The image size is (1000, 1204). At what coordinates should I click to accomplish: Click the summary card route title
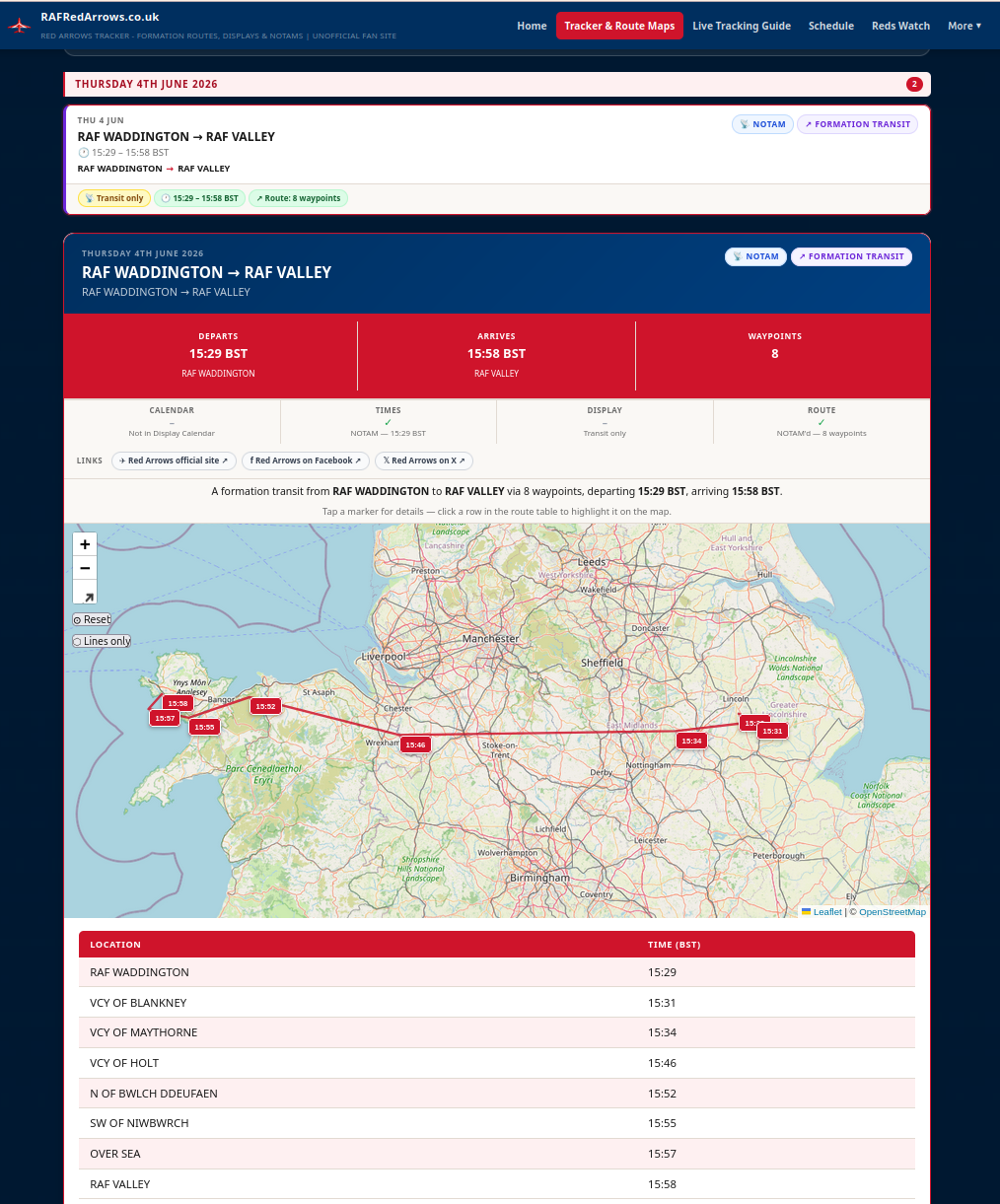177,137
